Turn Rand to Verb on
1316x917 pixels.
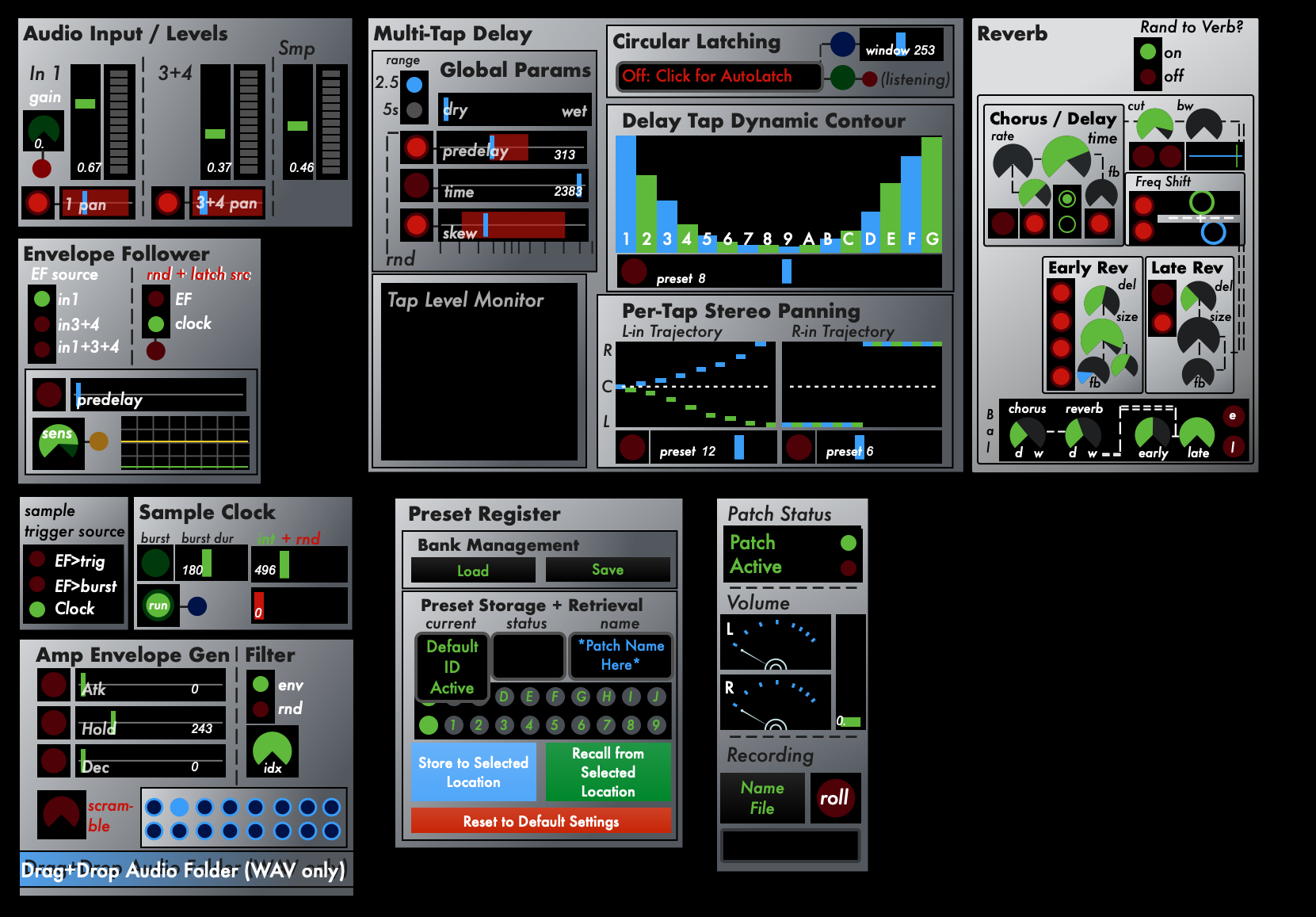[x=1148, y=53]
